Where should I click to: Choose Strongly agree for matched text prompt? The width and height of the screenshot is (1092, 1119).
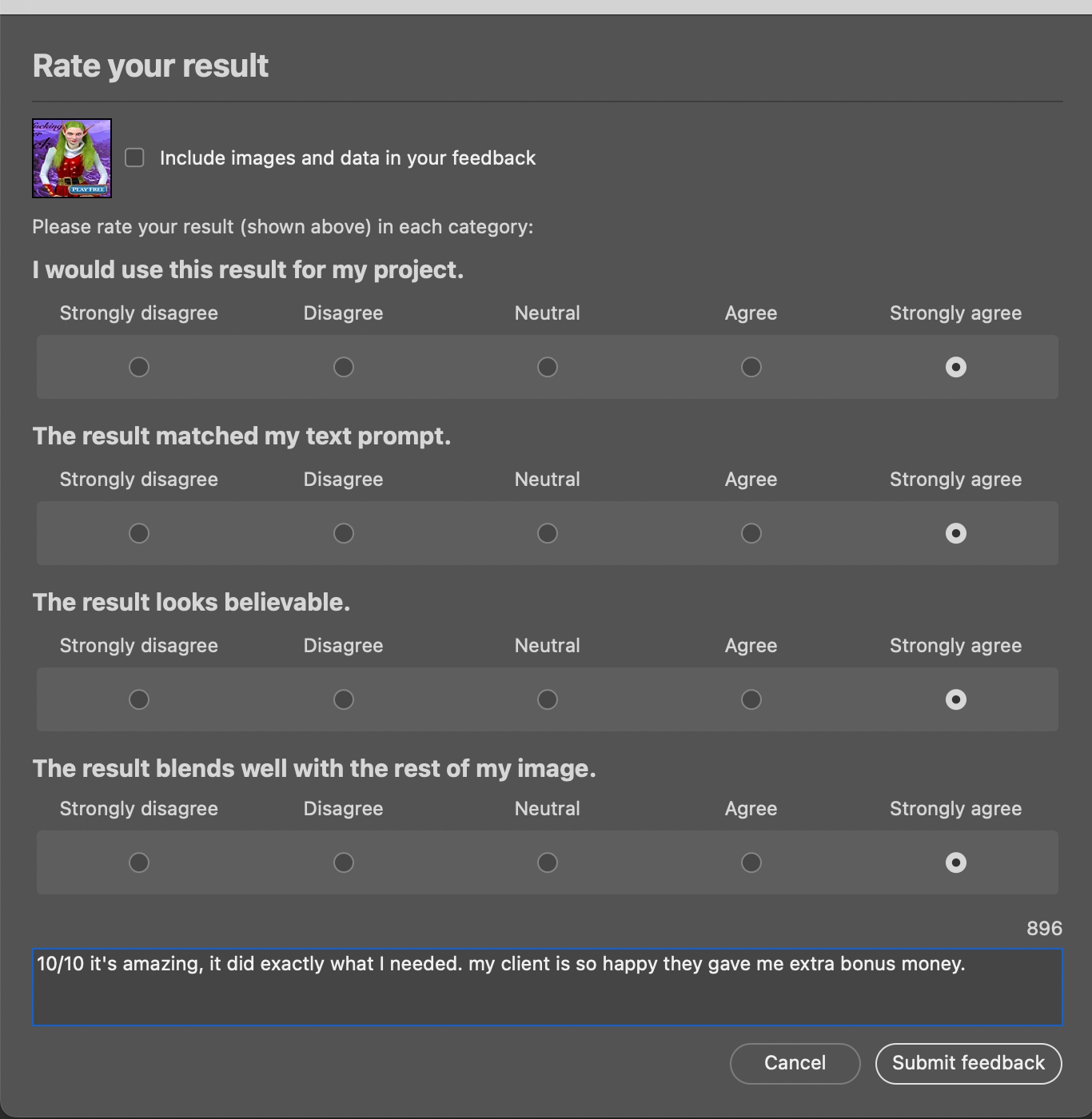(956, 533)
